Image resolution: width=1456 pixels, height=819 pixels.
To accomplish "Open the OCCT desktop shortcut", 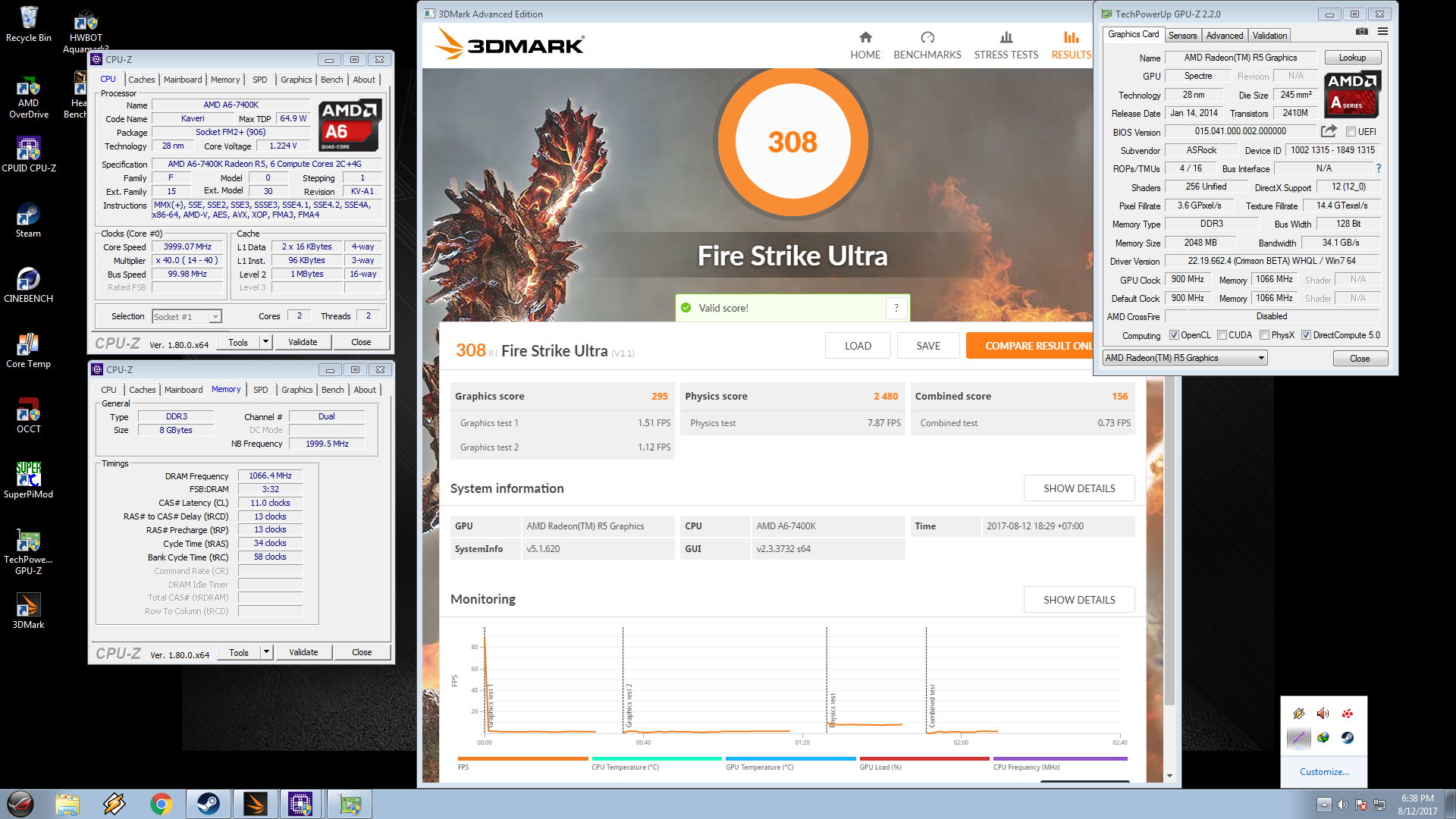I will pyautogui.click(x=29, y=416).
